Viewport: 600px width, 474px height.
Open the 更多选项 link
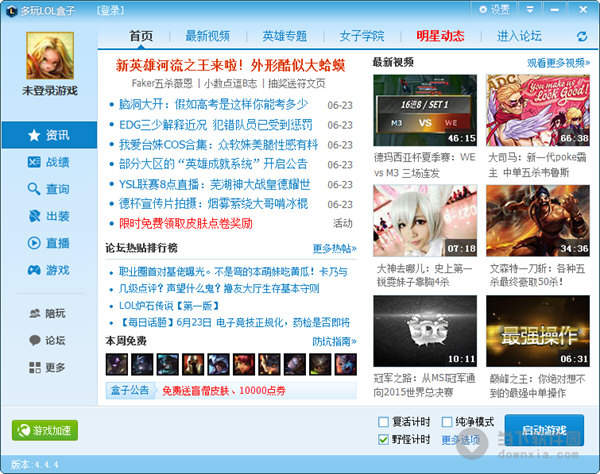click(x=461, y=440)
